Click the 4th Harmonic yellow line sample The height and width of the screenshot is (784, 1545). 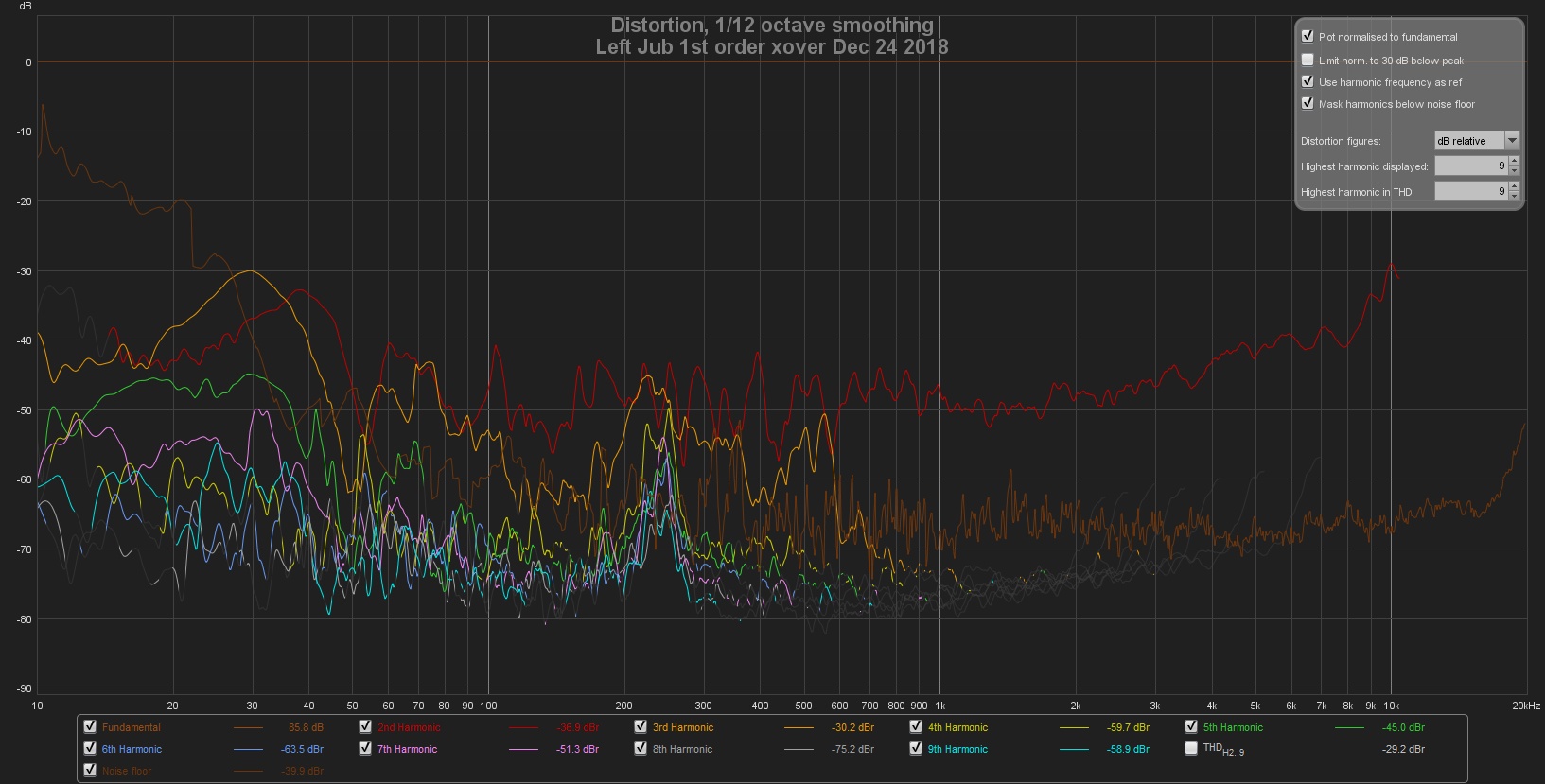[1074, 728]
